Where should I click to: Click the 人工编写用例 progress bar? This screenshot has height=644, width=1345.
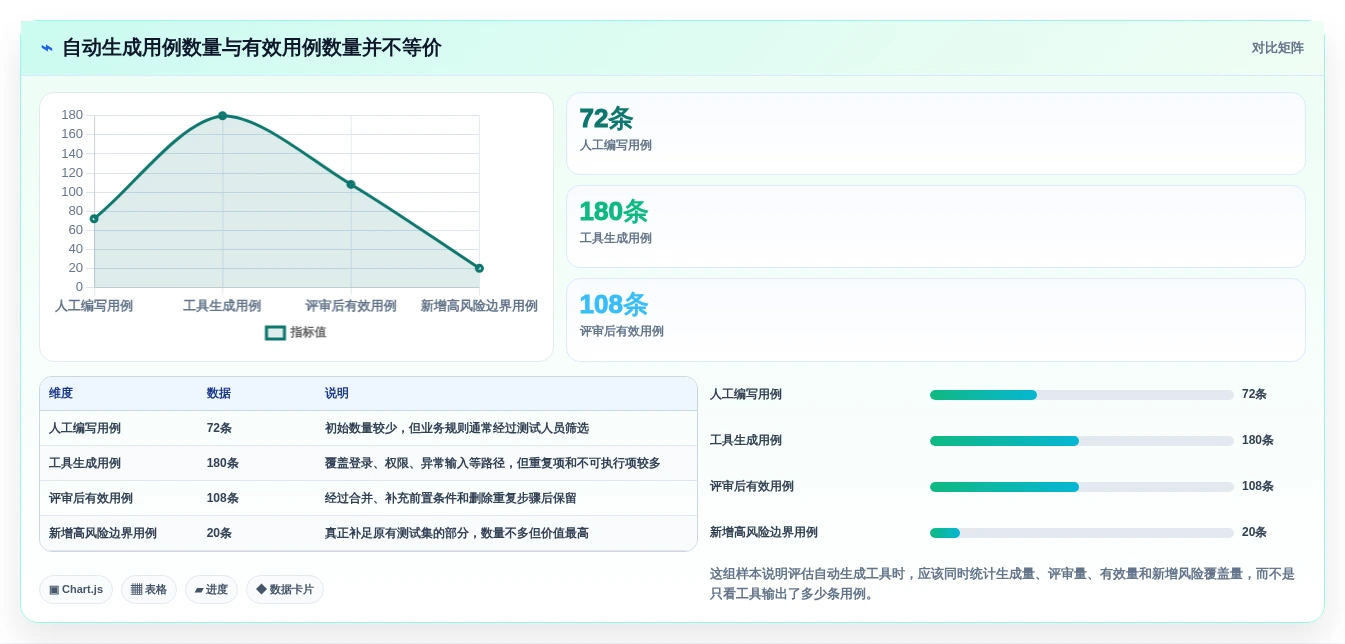coord(1082,395)
